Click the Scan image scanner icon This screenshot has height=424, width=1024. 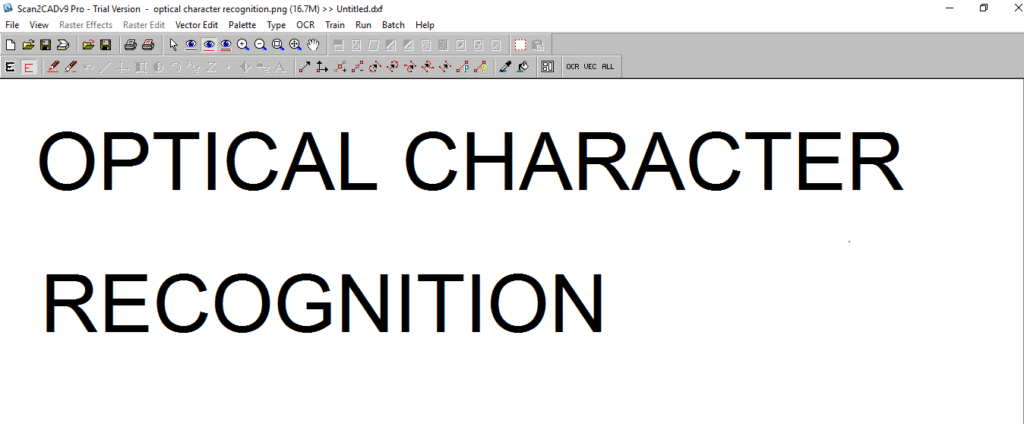click(63, 45)
